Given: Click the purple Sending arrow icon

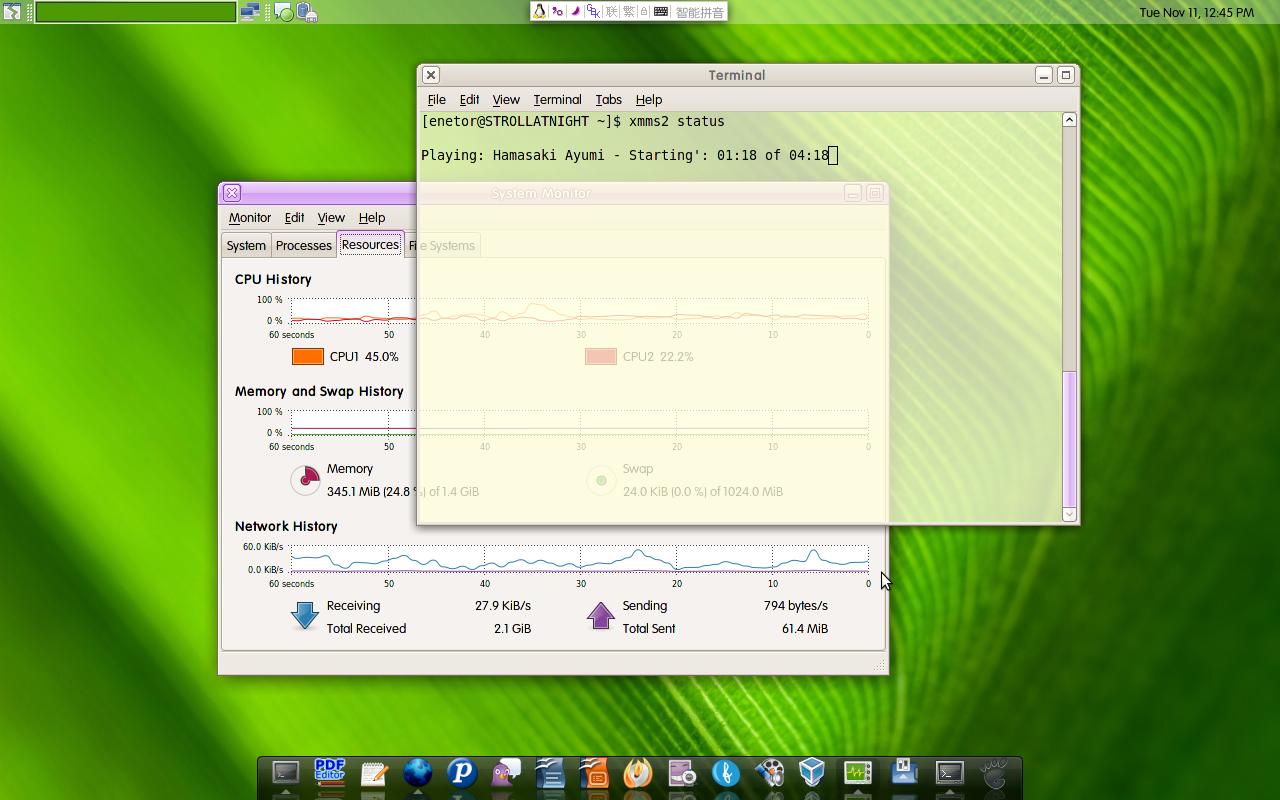Looking at the screenshot, I should (x=601, y=615).
